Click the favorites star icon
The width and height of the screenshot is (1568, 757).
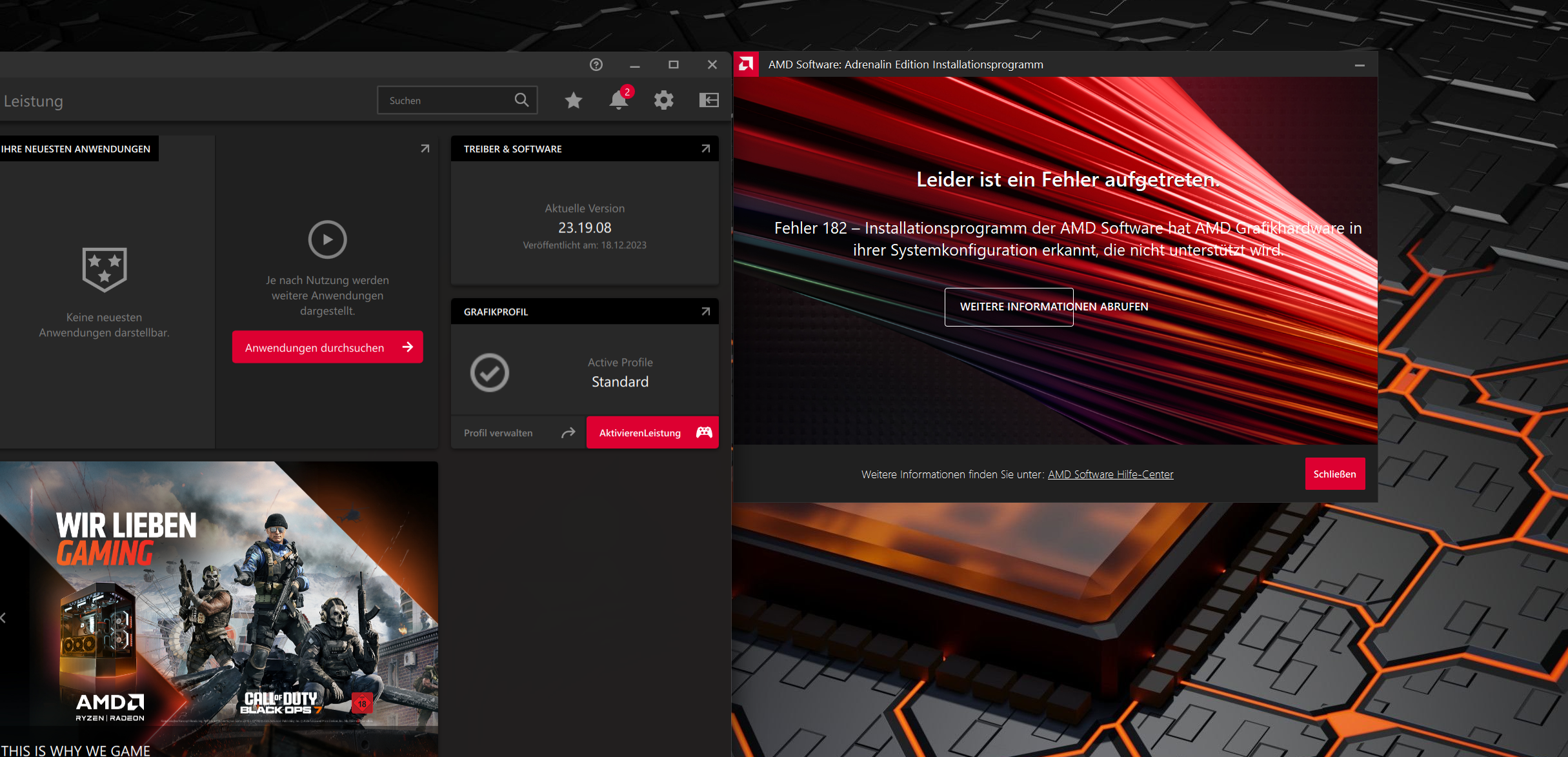573,100
